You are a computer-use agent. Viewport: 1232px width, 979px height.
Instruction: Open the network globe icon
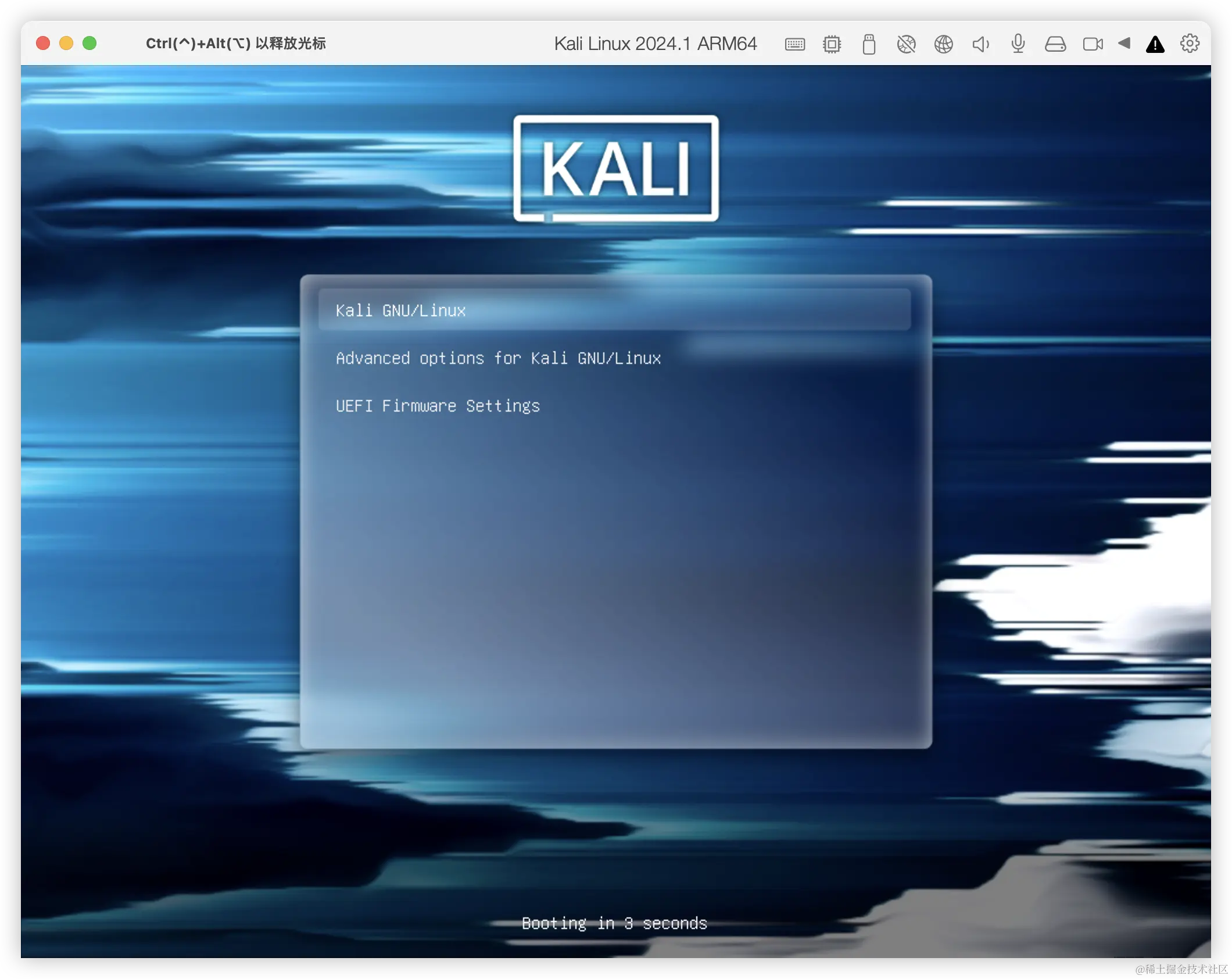click(x=943, y=44)
